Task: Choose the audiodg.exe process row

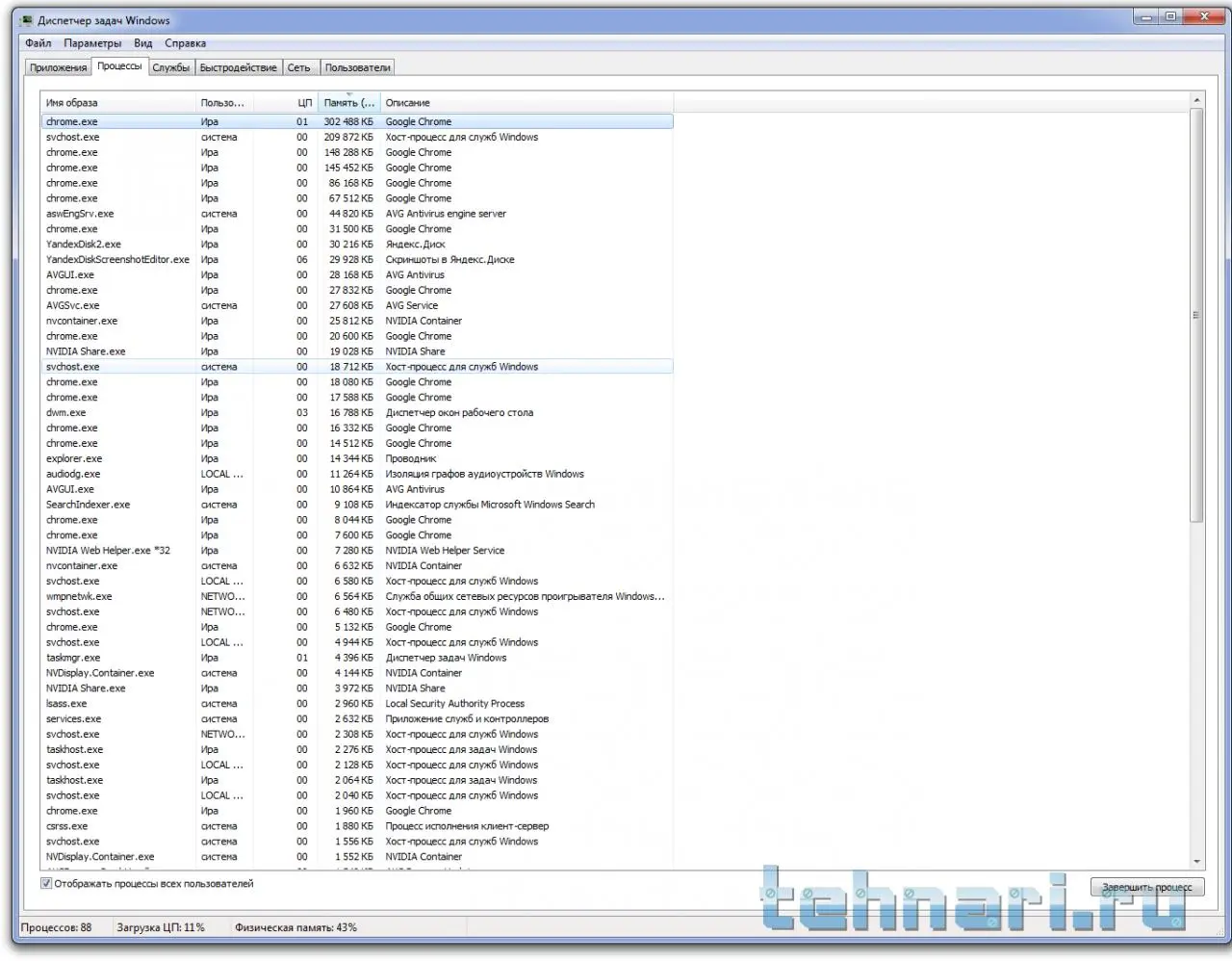Action: point(357,475)
